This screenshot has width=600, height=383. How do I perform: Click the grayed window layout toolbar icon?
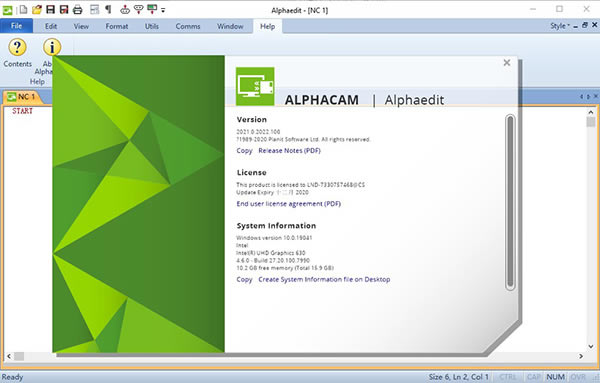click(95, 10)
